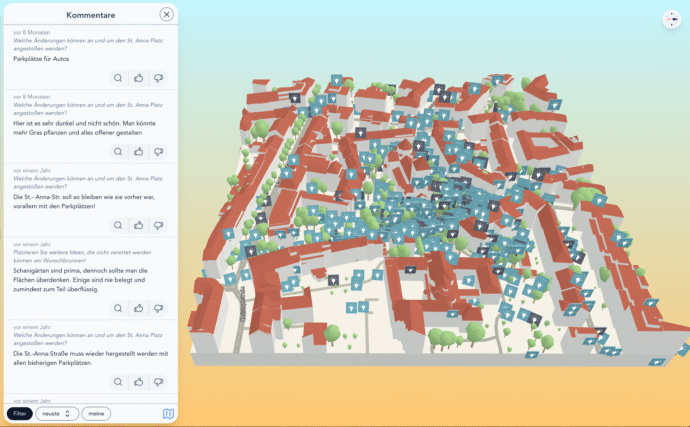Click the compass icon on the map

click(672, 20)
